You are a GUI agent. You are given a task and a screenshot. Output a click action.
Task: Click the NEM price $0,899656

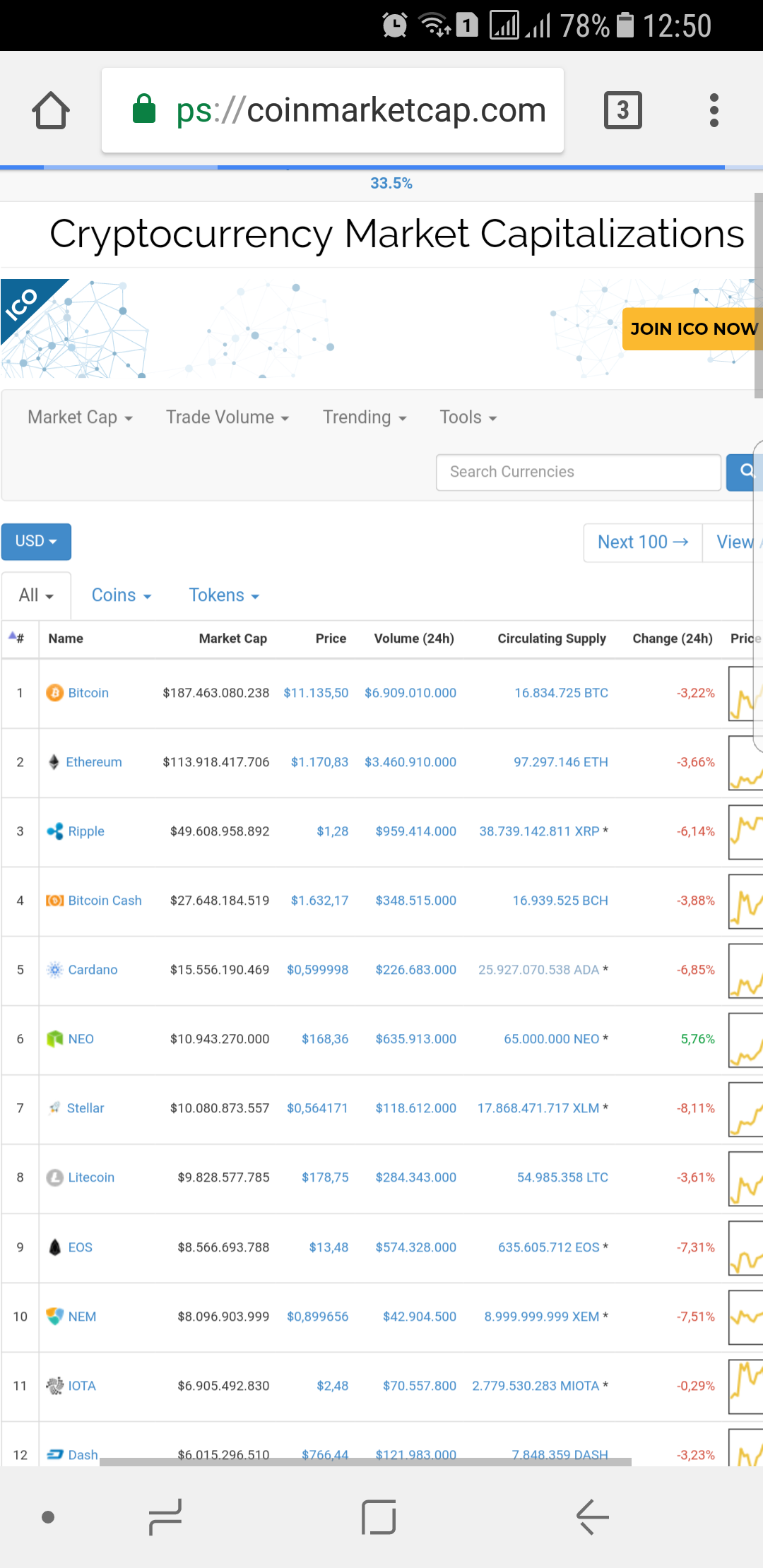tap(317, 1317)
